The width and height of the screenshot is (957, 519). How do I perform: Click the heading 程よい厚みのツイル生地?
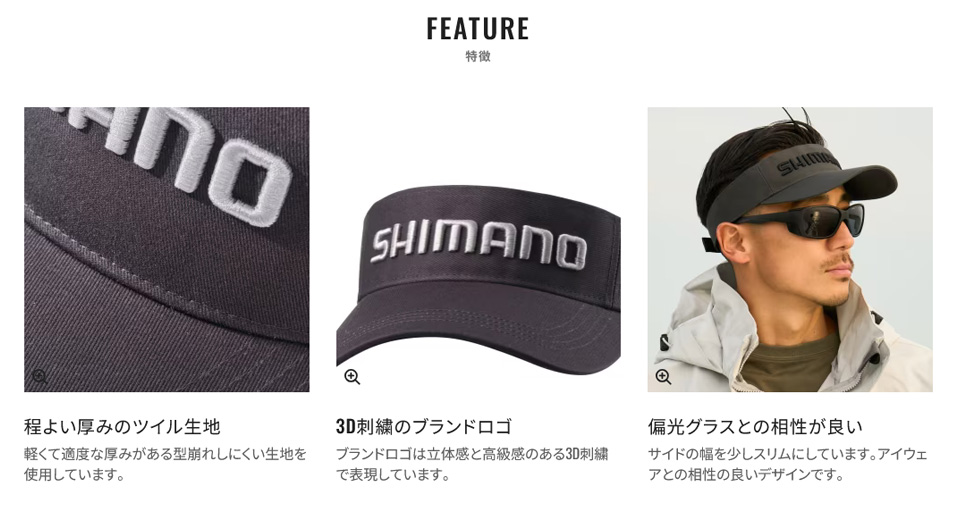pos(122,426)
